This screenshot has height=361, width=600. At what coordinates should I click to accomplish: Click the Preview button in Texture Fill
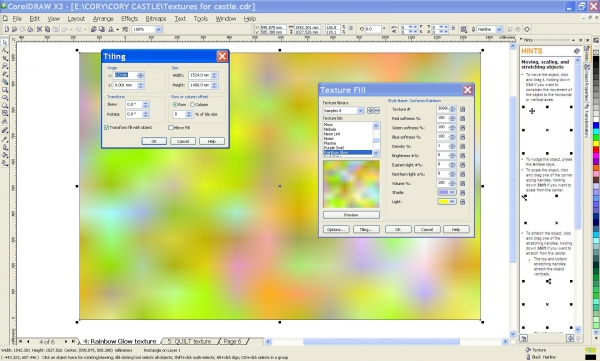(351, 215)
